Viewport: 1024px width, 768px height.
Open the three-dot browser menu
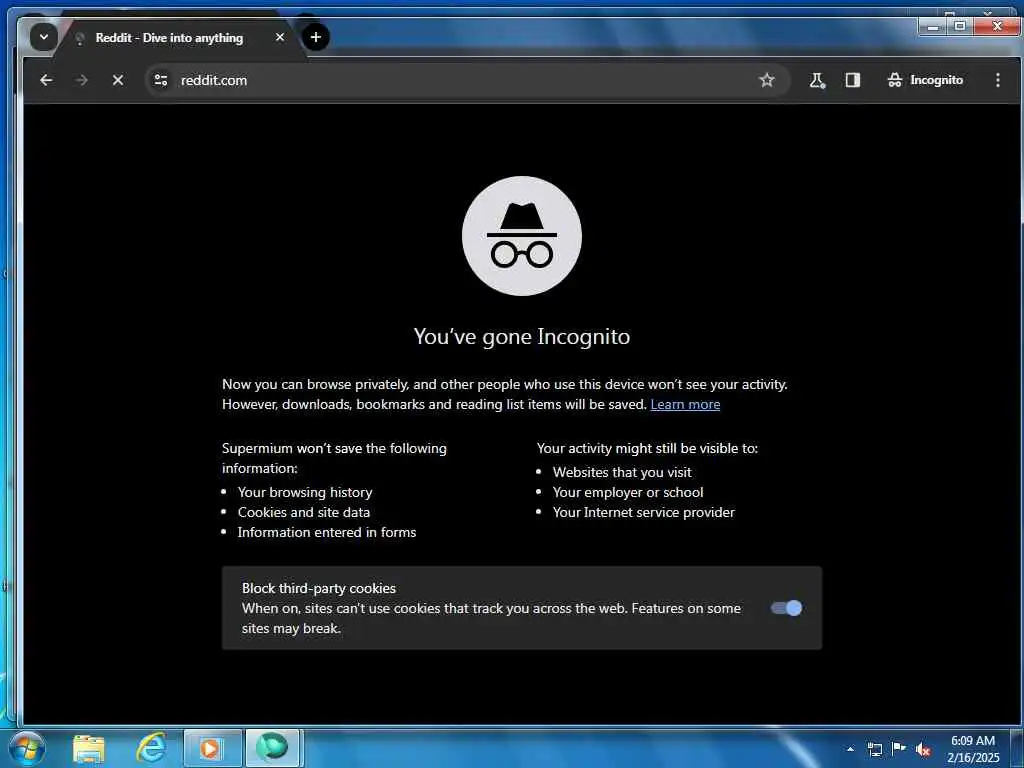997,80
